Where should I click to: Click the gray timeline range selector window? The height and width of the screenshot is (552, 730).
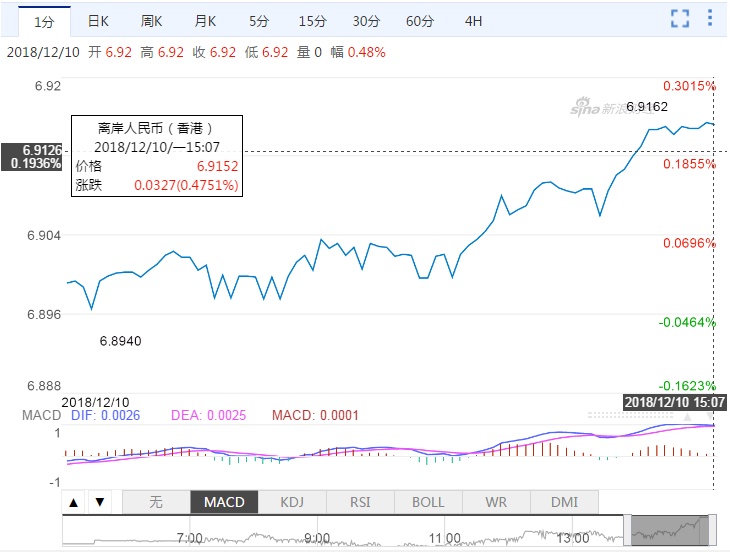[x=669, y=530]
